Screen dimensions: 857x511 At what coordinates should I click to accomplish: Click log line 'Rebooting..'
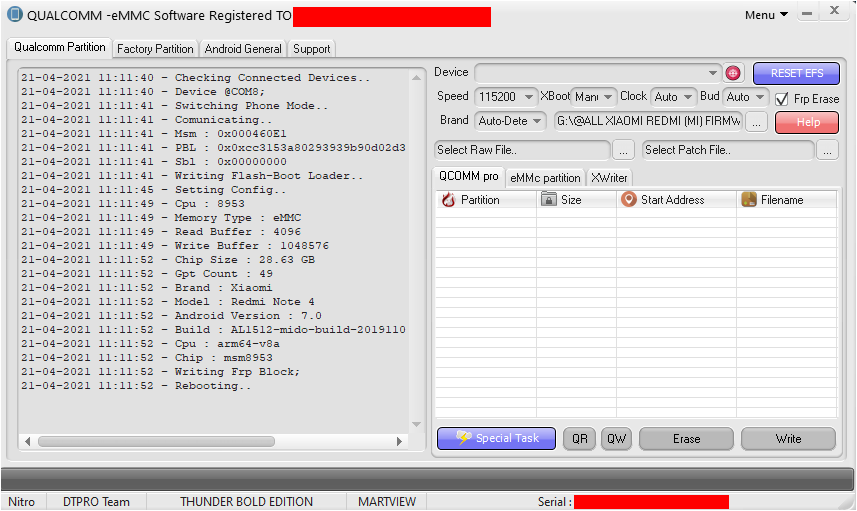[136, 386]
